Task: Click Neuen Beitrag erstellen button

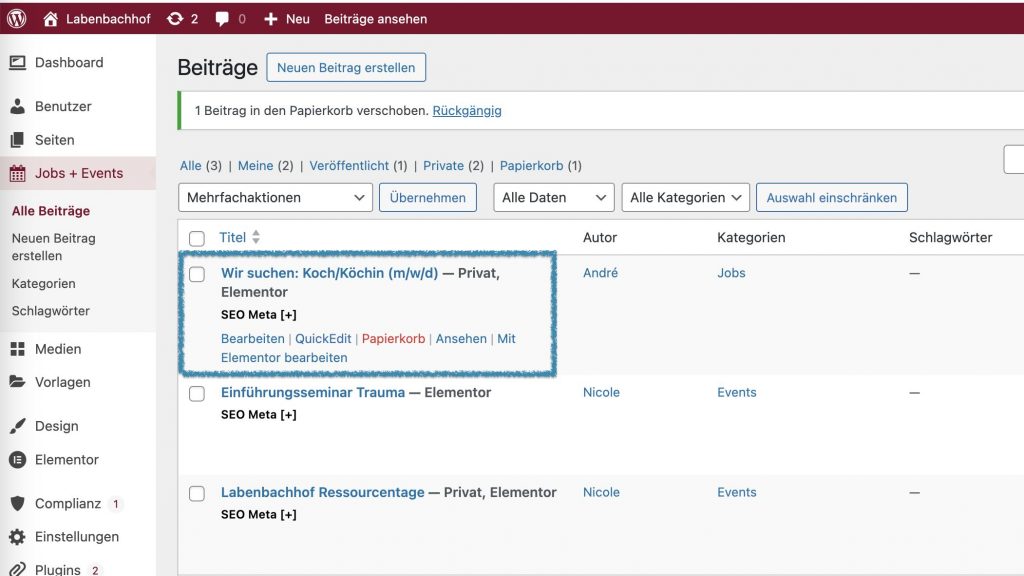Action: point(346,68)
